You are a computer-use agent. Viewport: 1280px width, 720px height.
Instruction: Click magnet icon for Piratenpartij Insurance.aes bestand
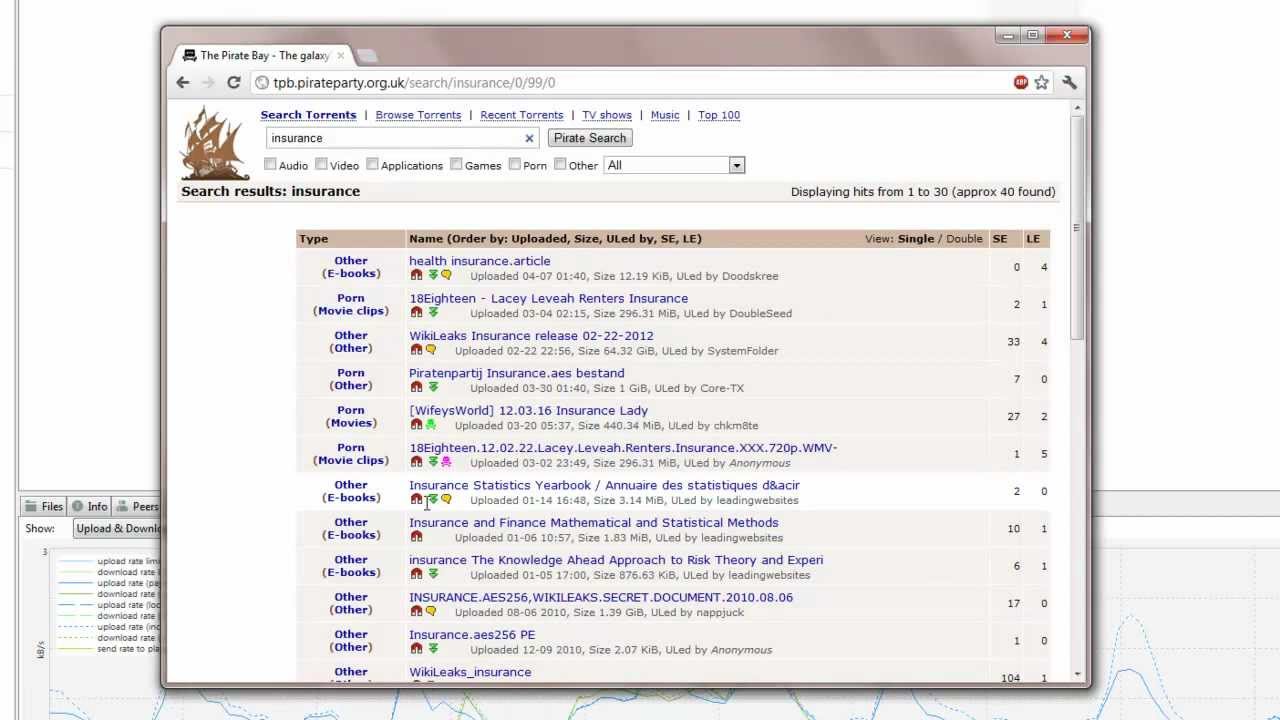pyautogui.click(x=416, y=387)
